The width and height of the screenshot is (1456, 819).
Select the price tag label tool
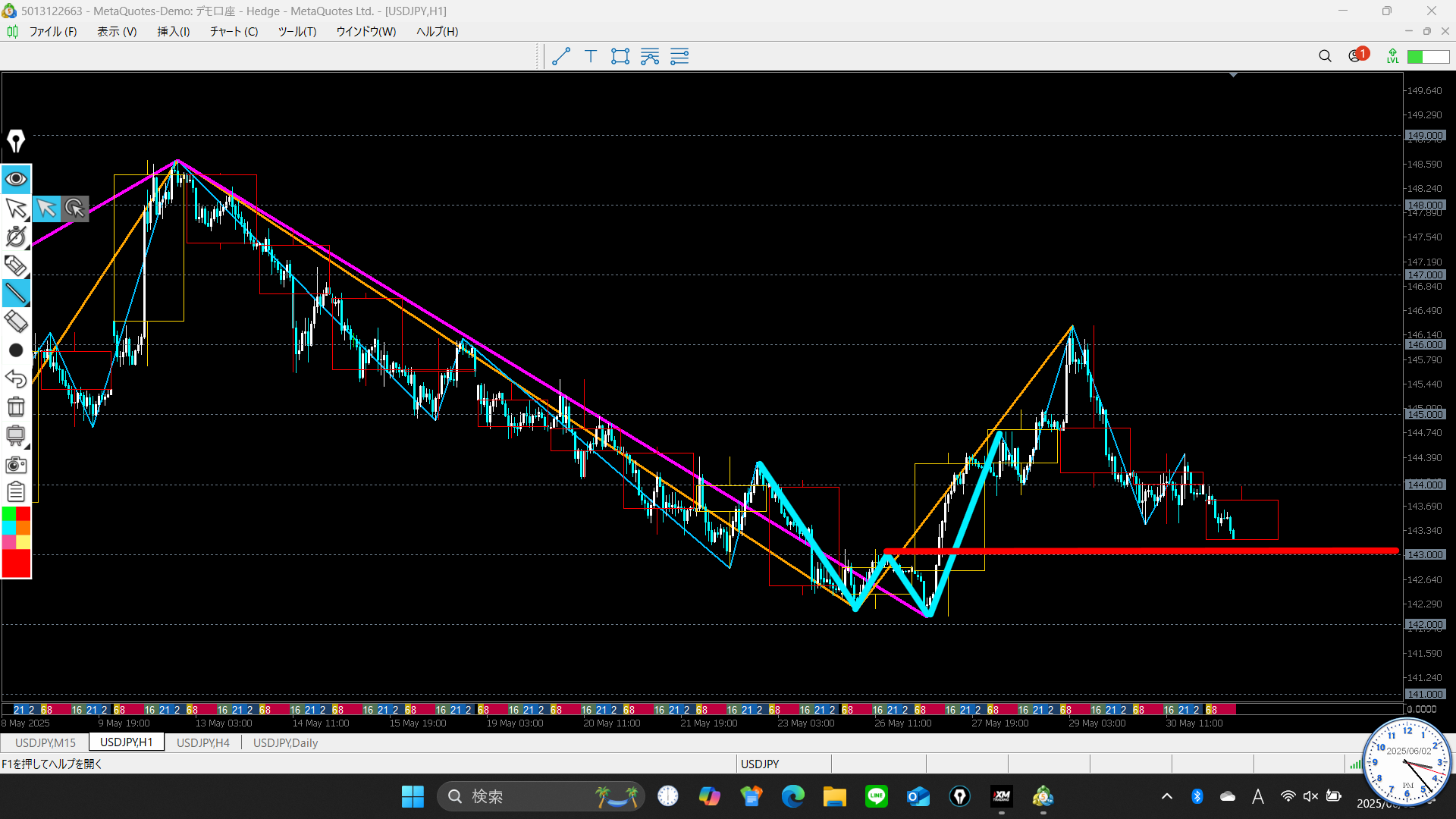click(16, 265)
